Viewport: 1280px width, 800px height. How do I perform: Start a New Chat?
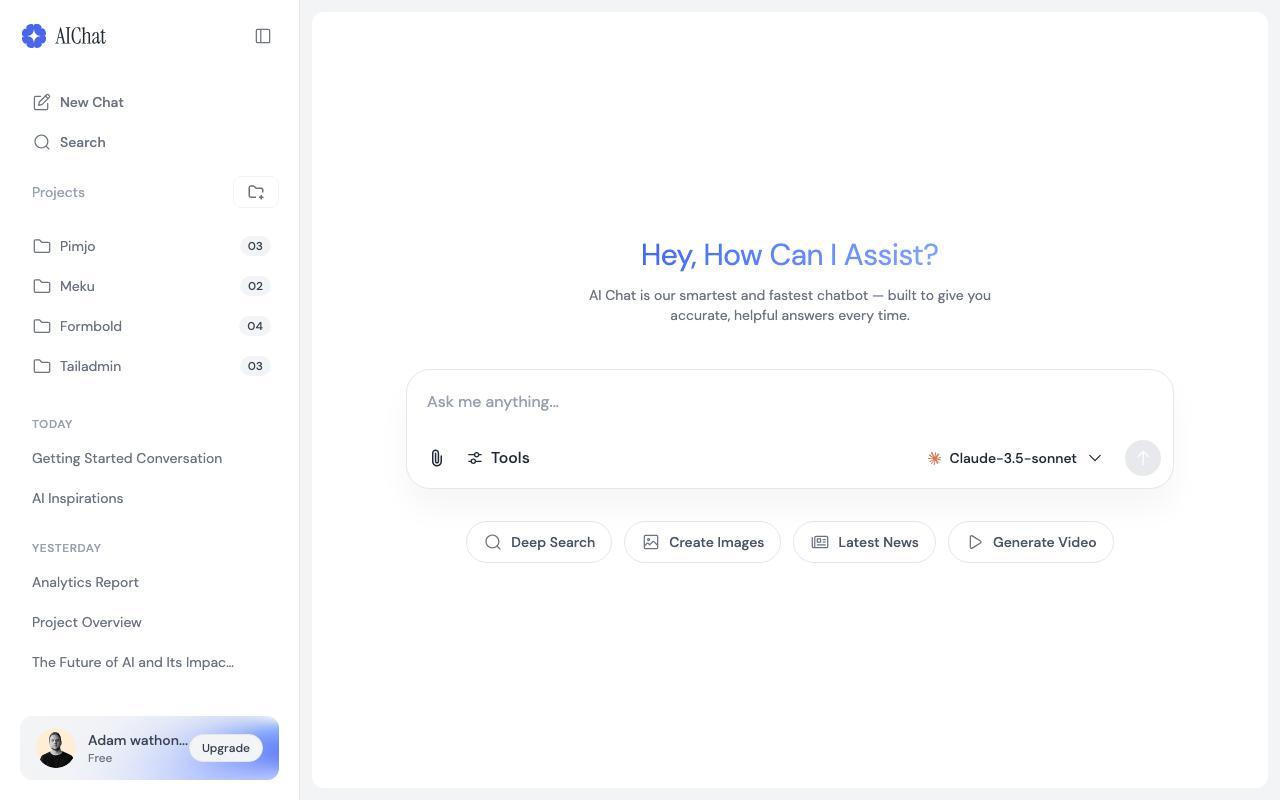(x=149, y=102)
